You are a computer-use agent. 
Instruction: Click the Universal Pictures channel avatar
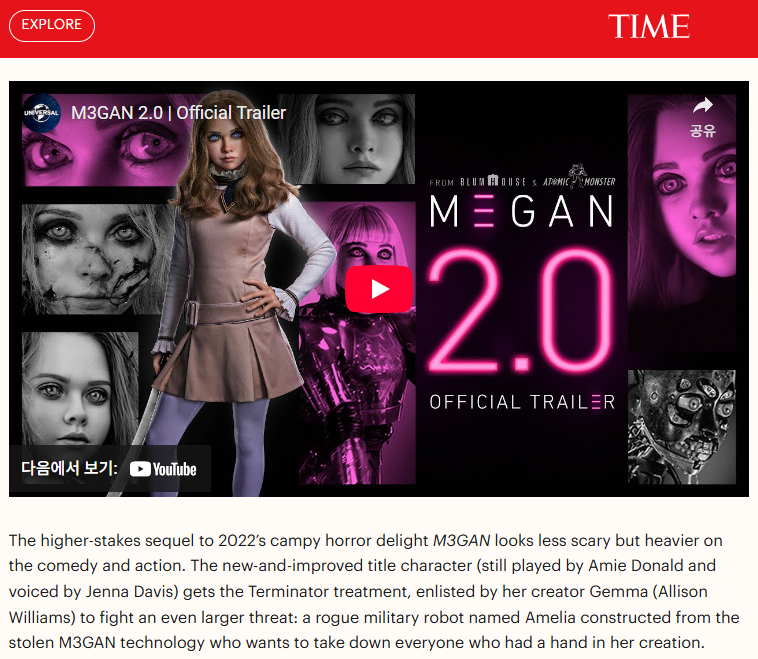[42, 113]
